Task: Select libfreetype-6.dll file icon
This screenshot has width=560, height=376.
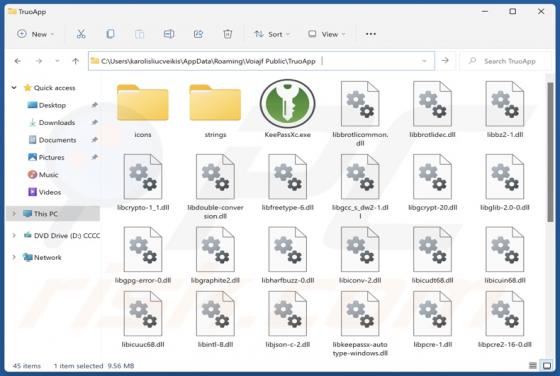Action: coord(288,176)
